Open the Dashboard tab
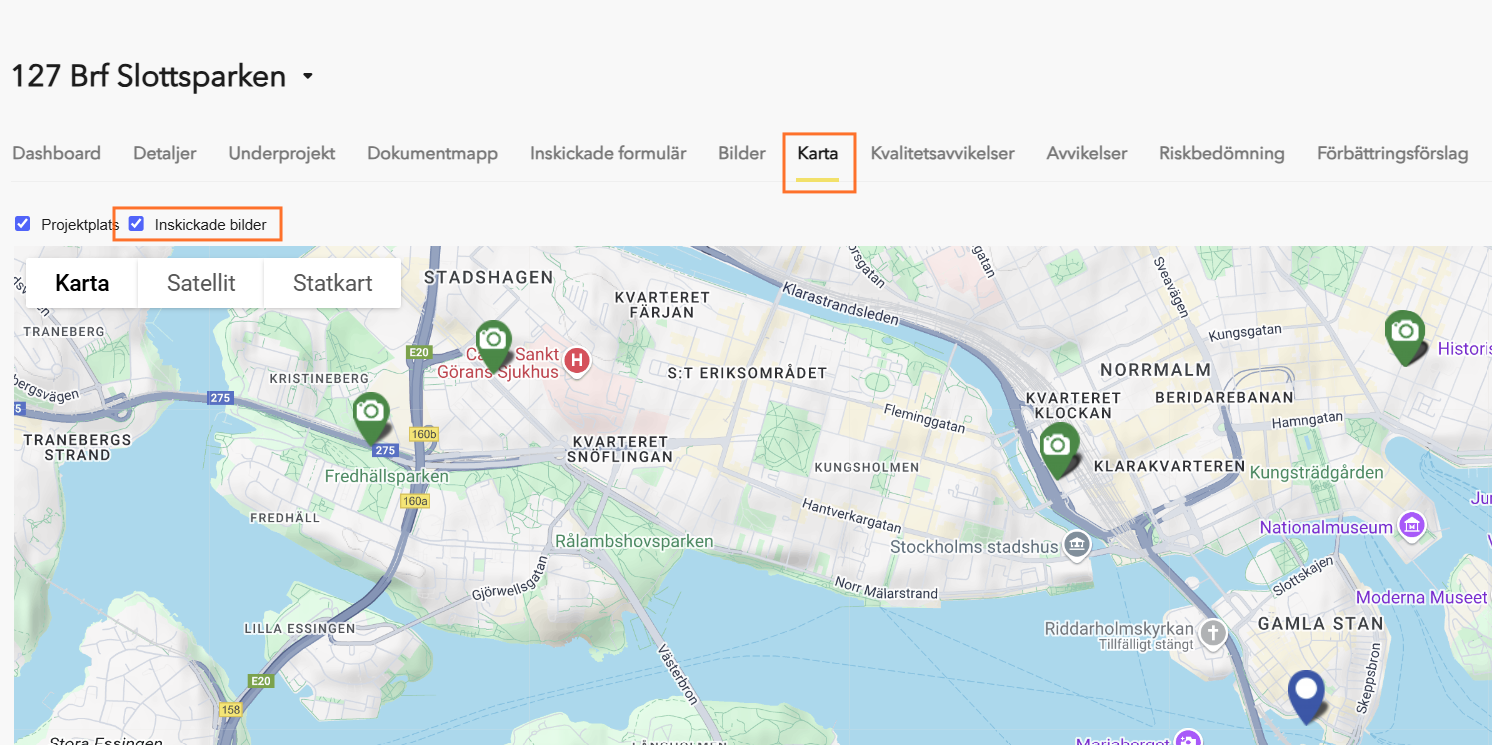 click(56, 153)
